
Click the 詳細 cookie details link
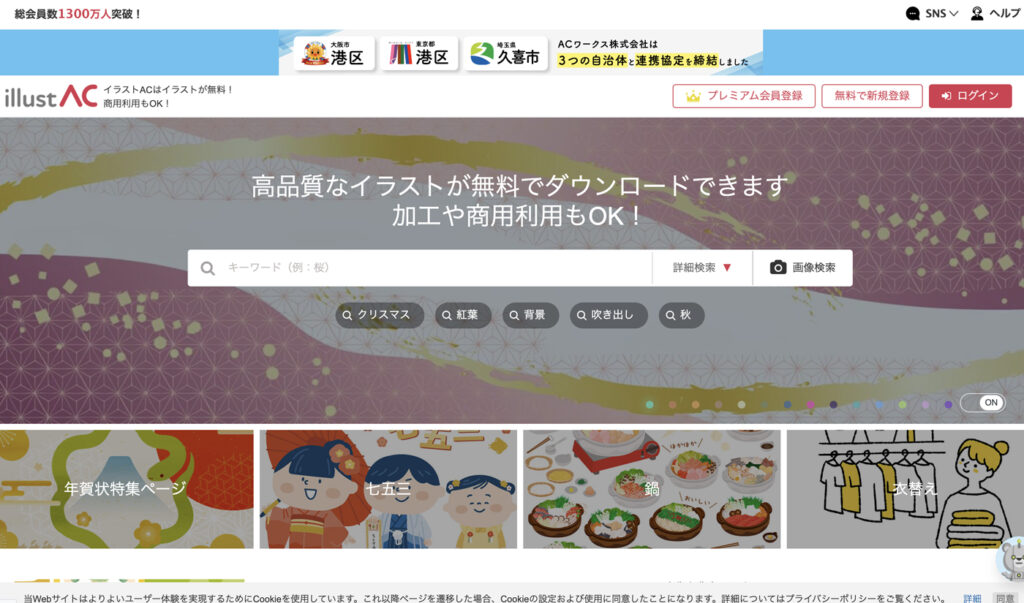click(x=972, y=598)
